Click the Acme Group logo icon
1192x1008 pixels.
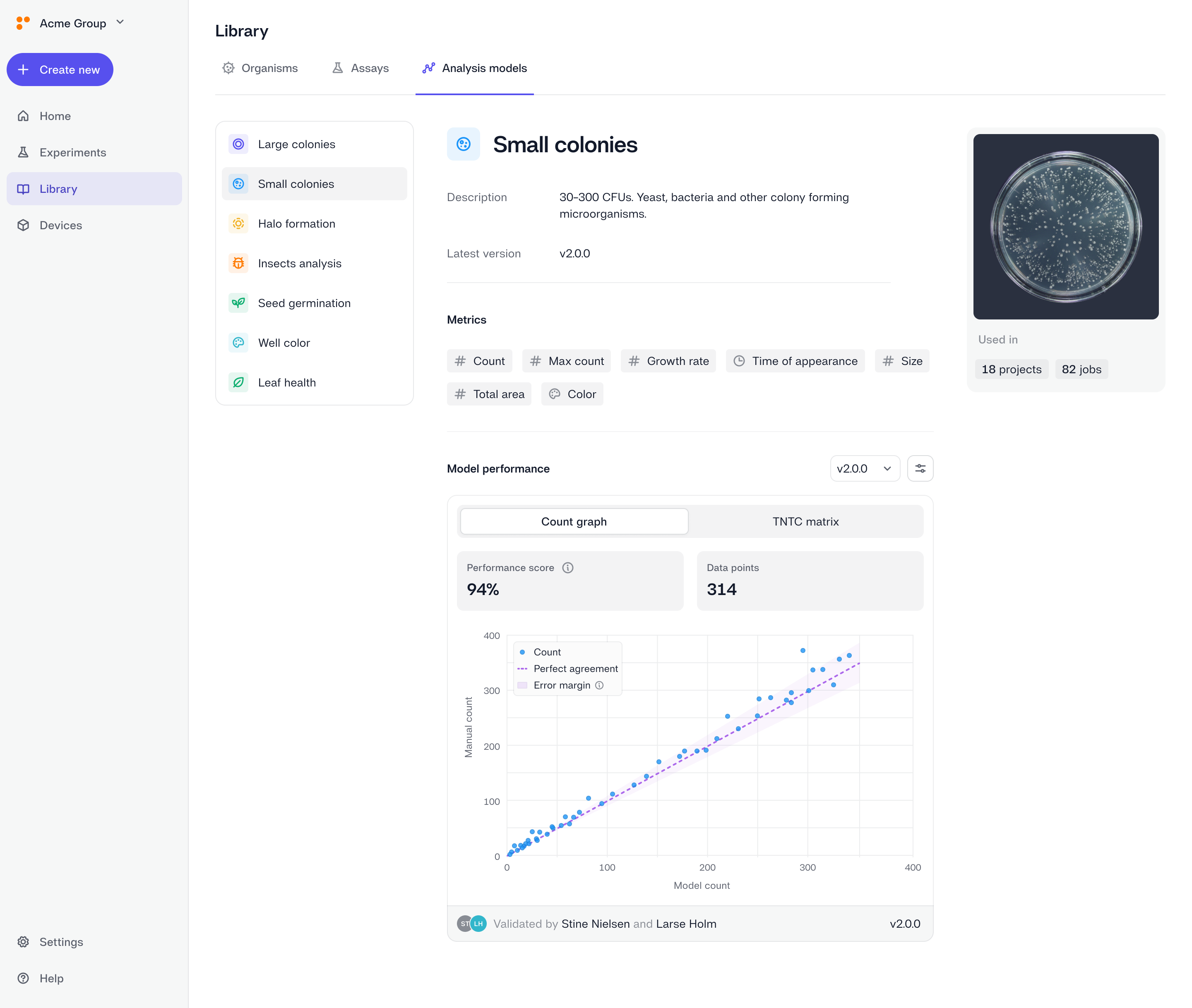click(23, 23)
